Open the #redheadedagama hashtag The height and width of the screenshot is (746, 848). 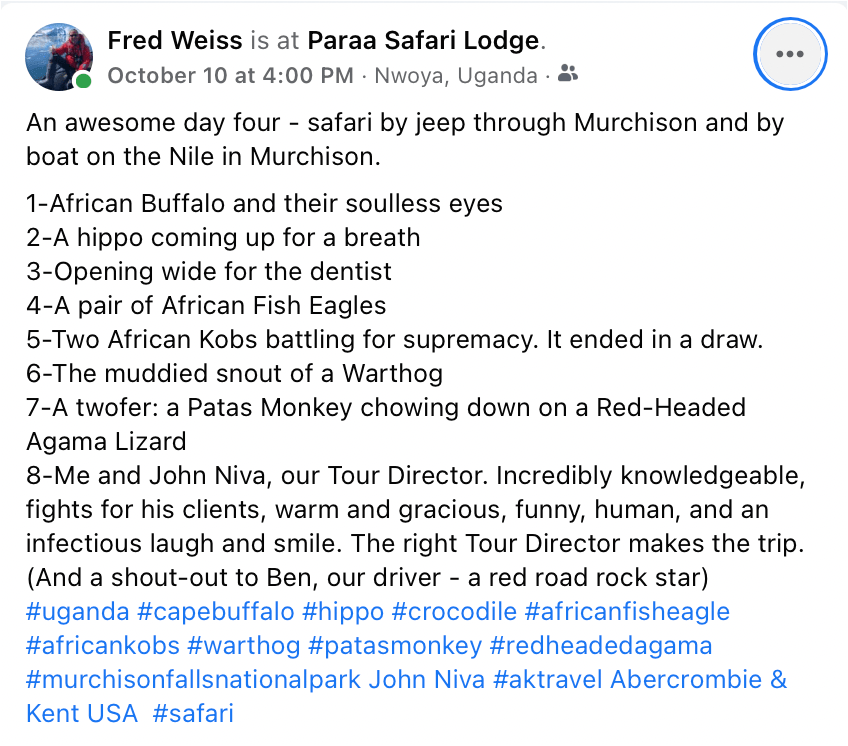[602, 645]
